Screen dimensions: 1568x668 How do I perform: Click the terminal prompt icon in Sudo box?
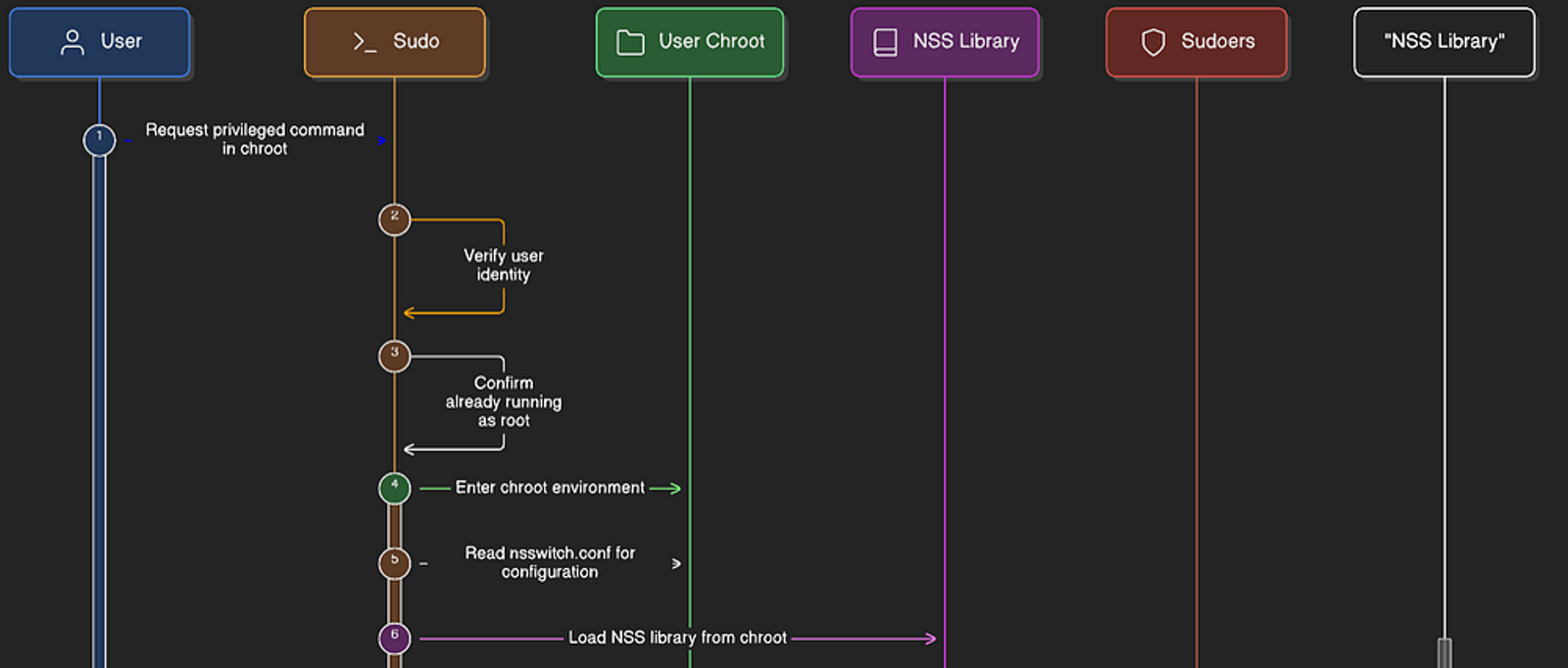point(365,41)
